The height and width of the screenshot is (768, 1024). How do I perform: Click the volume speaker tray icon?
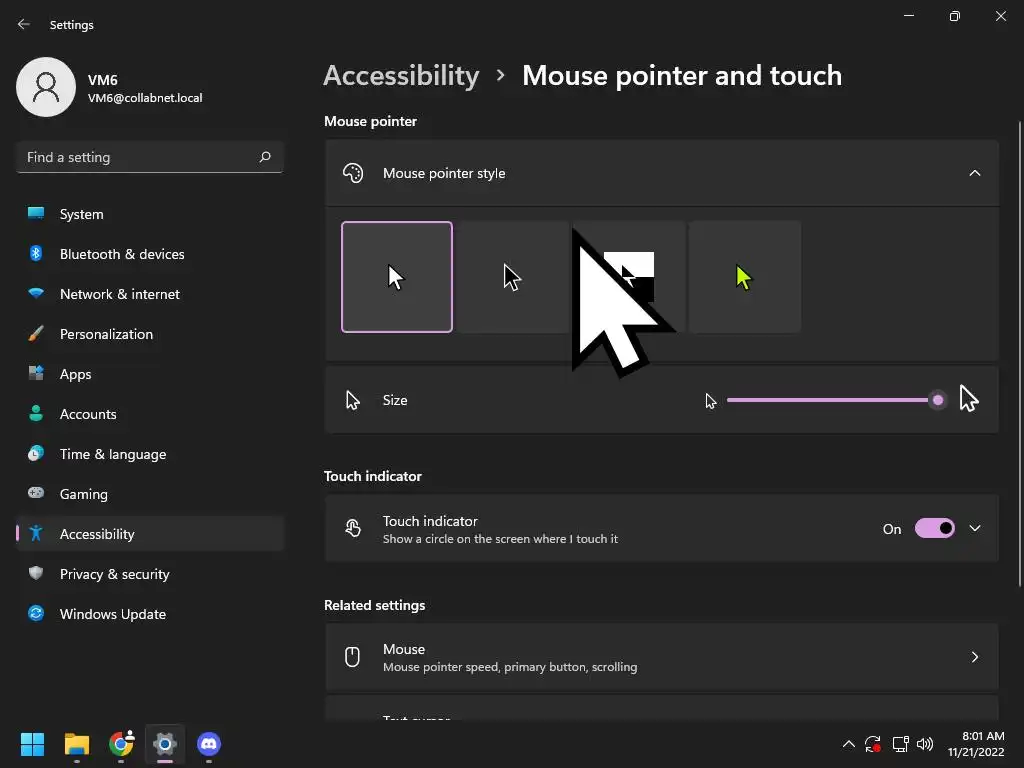tap(925, 744)
